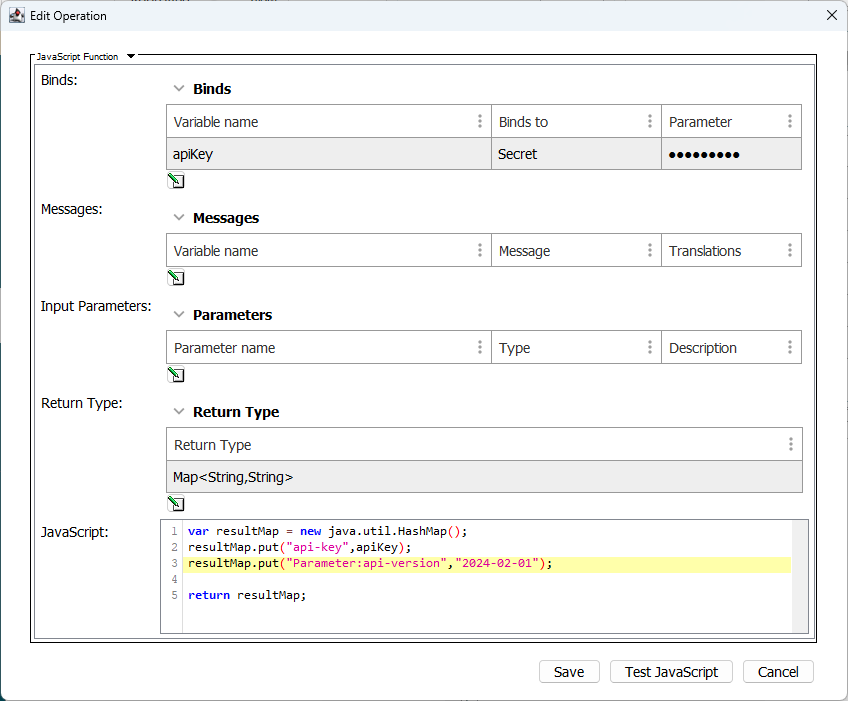Open Description column options menu

[x=790, y=348]
